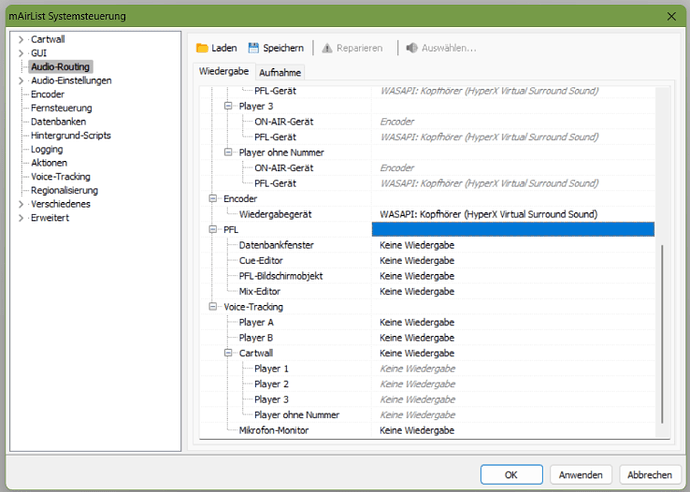
Task: Select the Wiedergabegerät row under Encoder
Action: (275, 214)
